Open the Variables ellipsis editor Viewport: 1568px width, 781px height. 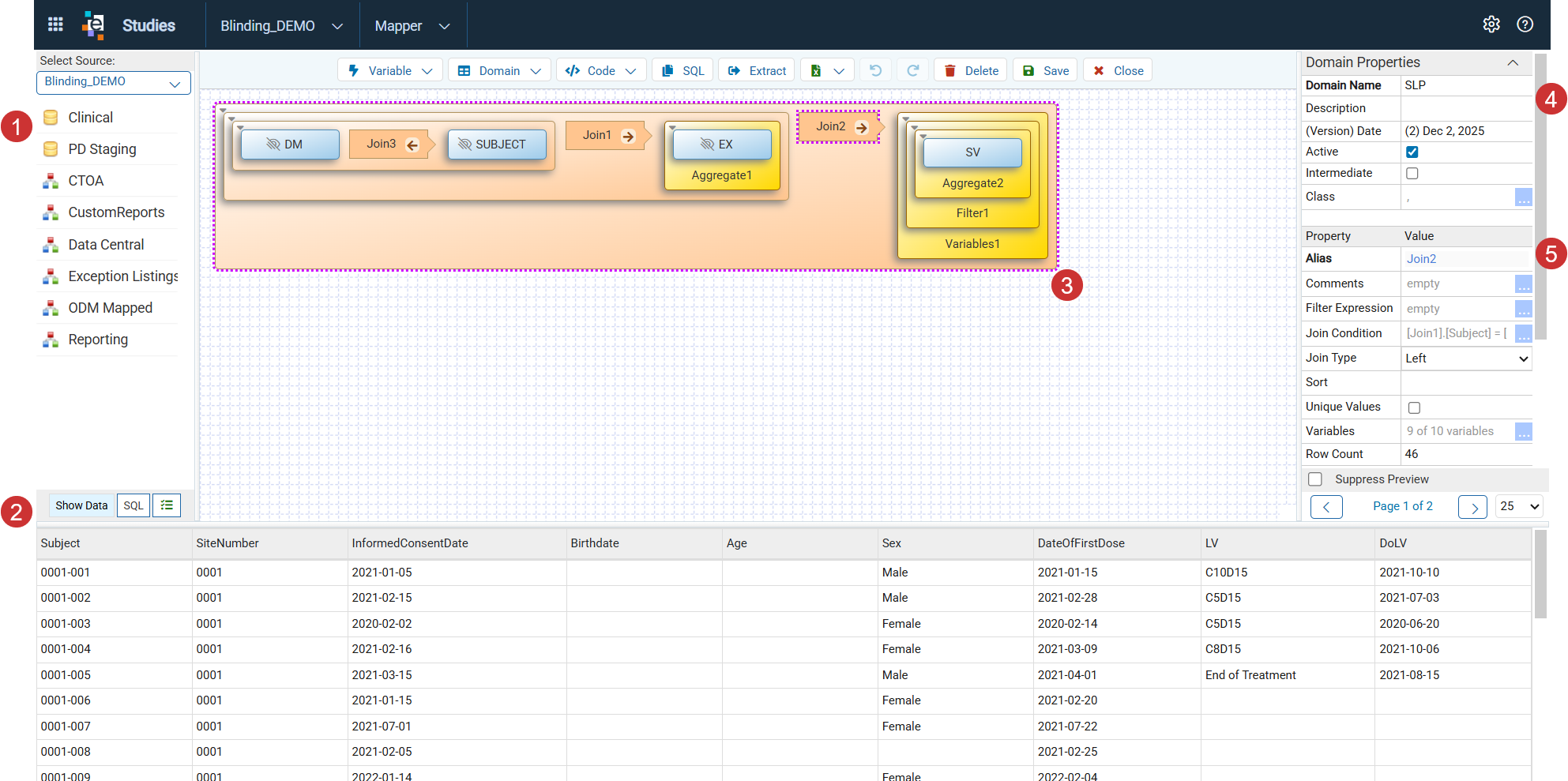(x=1524, y=431)
